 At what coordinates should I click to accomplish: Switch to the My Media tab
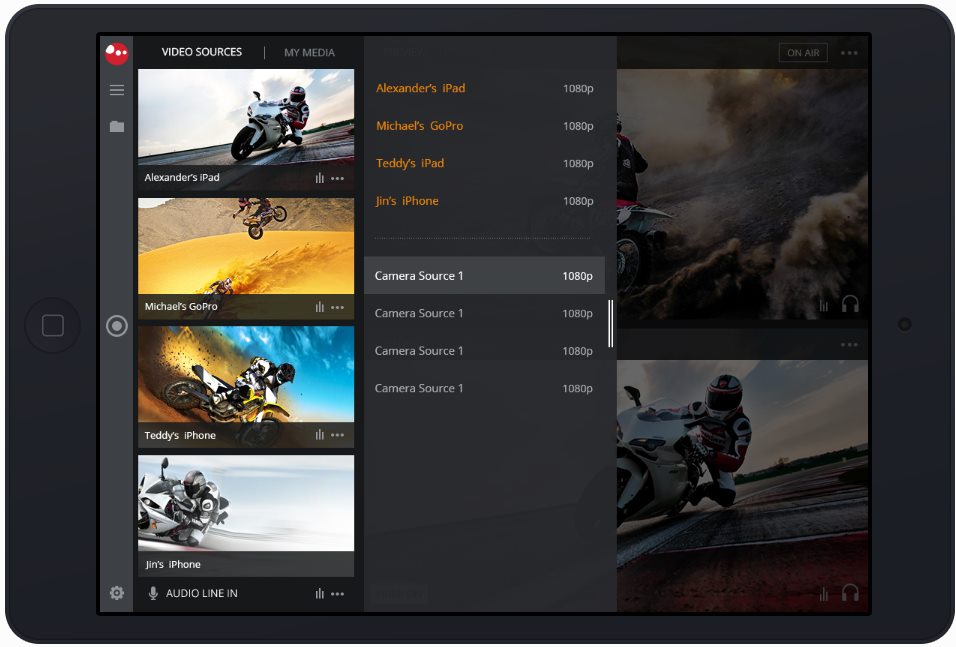(x=309, y=52)
